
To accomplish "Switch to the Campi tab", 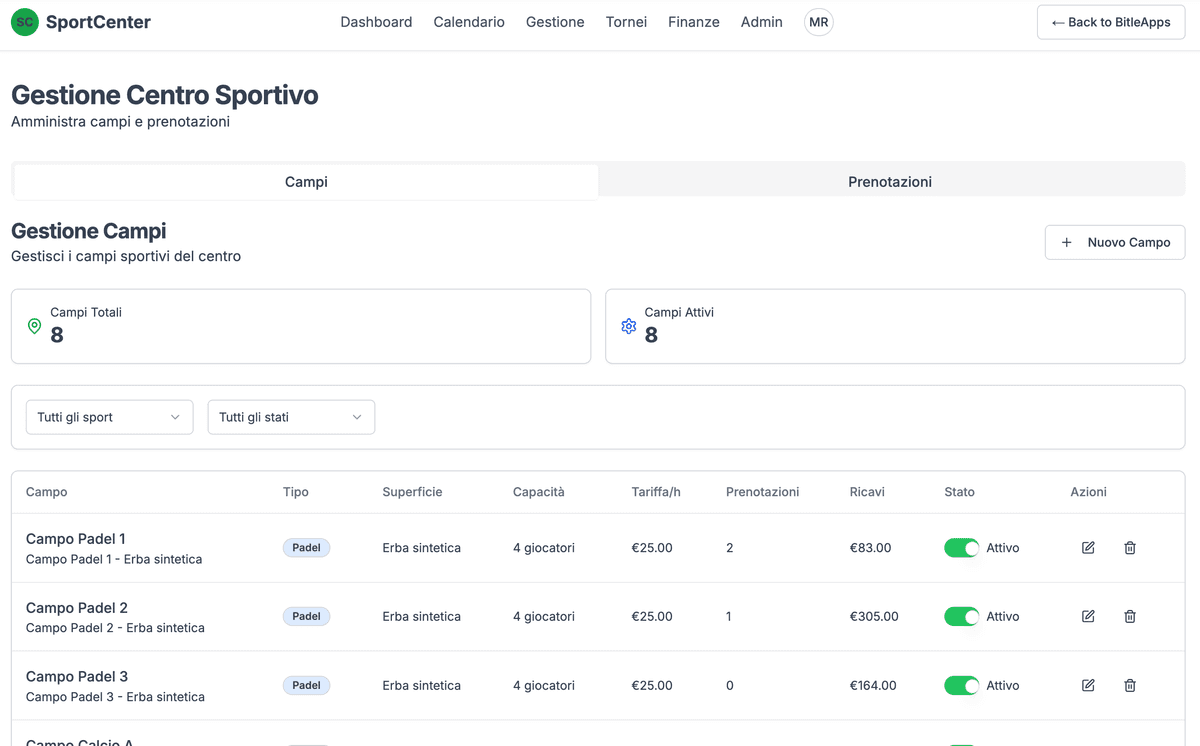I will (306, 182).
